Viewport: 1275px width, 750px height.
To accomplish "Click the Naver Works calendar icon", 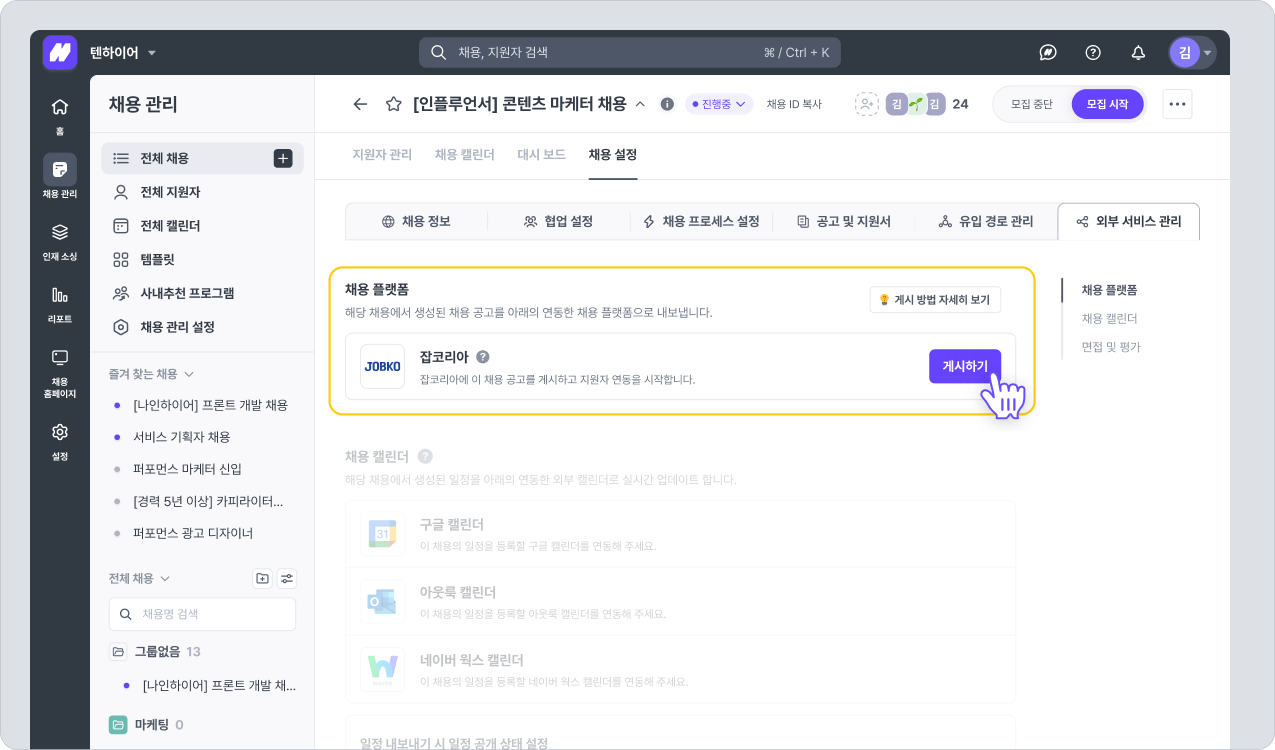I will [382, 669].
